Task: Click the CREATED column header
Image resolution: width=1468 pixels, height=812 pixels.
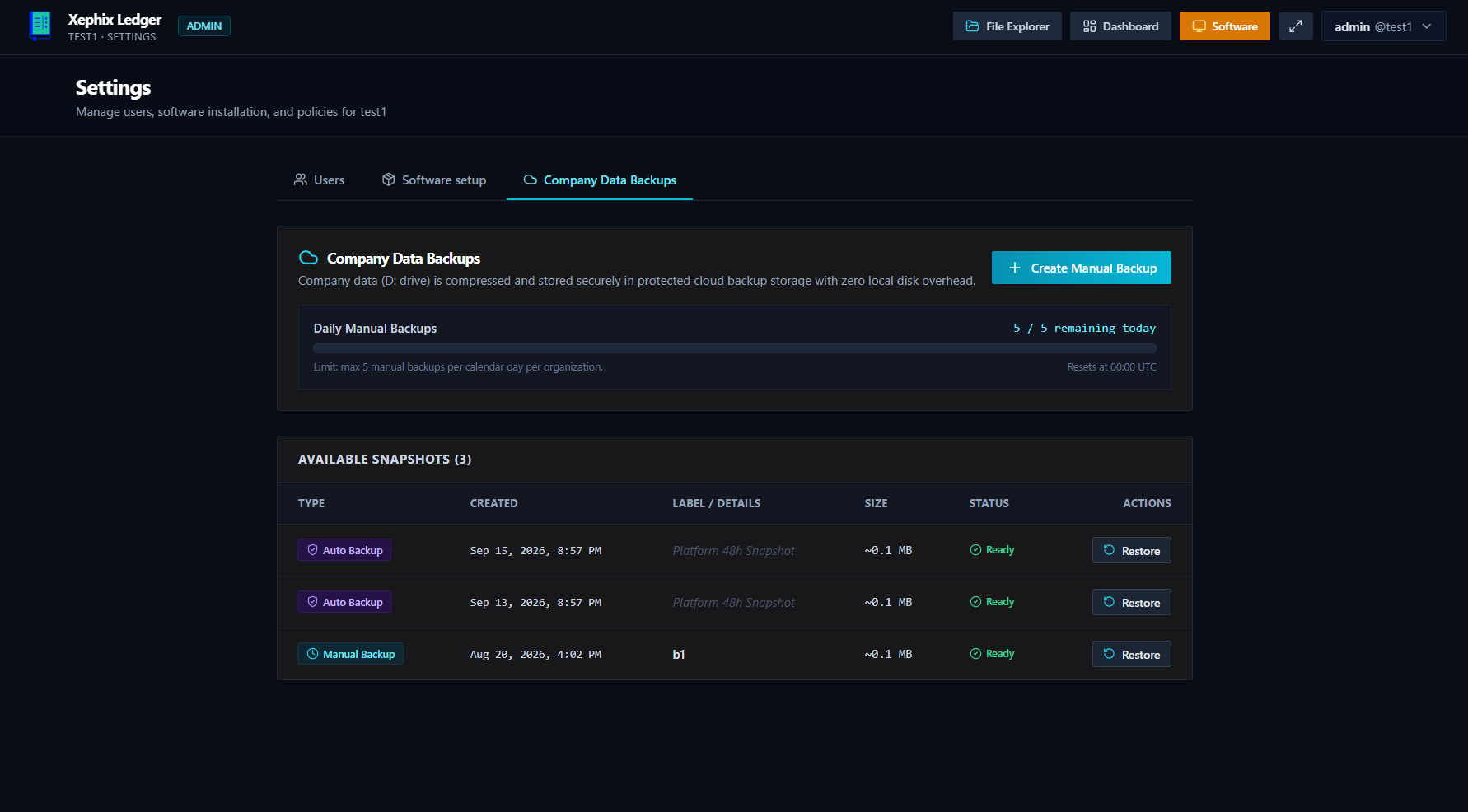Action: tap(493, 503)
